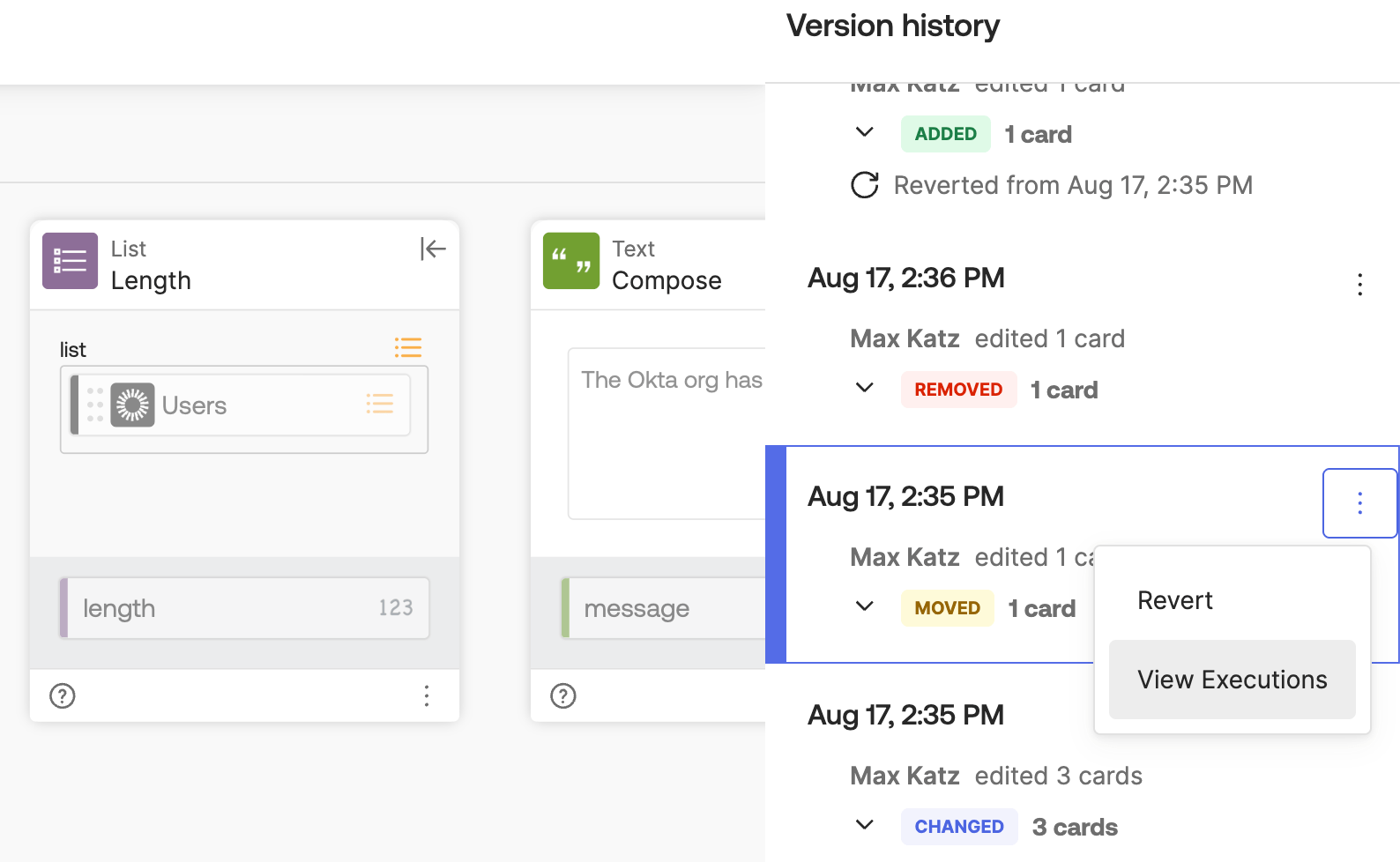Image resolution: width=1400 pixels, height=862 pixels.
Task: Click Max Katz in the 2:36 PM entry
Action: (x=905, y=338)
